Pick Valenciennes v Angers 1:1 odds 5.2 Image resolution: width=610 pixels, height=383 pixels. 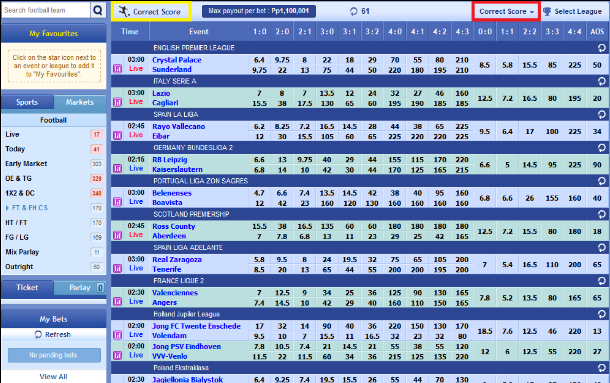(x=507, y=298)
